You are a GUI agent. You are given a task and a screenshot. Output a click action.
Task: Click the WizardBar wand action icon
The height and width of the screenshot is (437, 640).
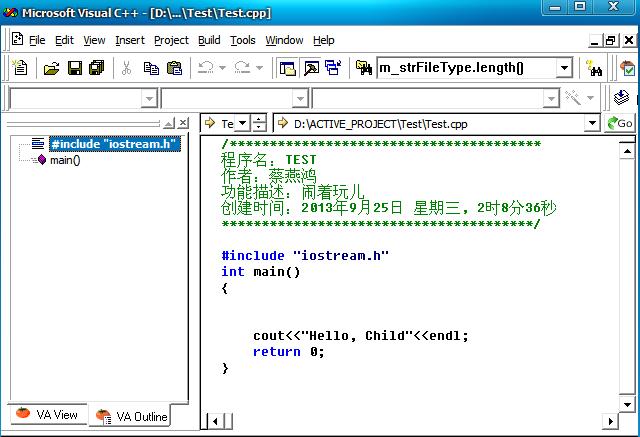(573, 98)
